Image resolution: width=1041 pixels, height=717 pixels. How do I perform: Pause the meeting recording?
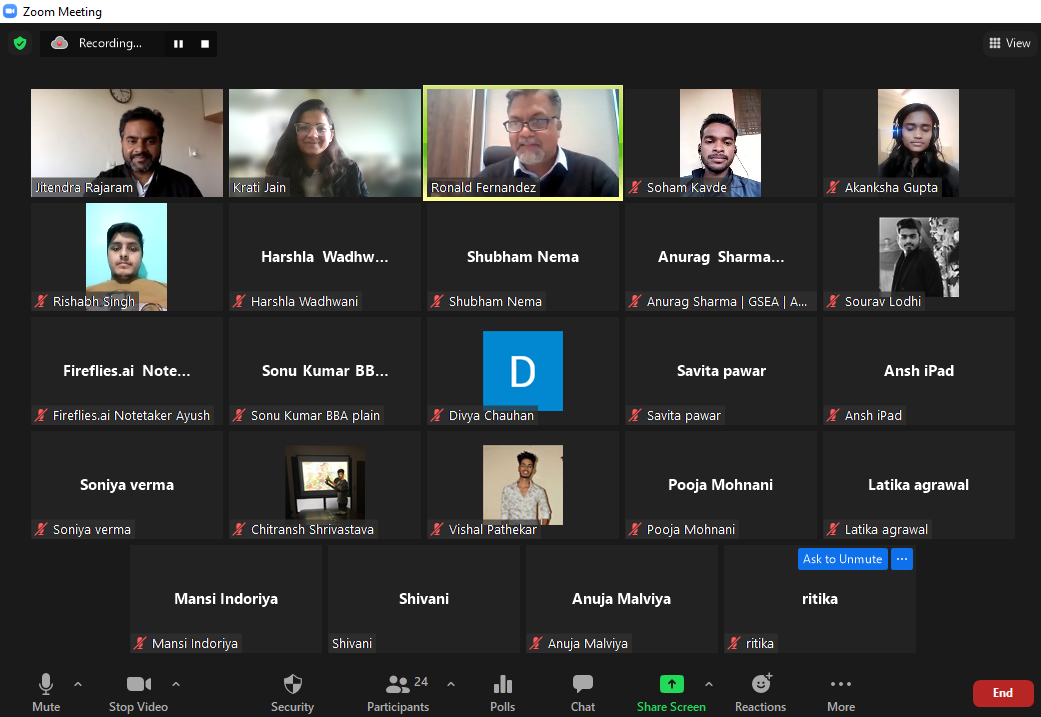point(179,44)
